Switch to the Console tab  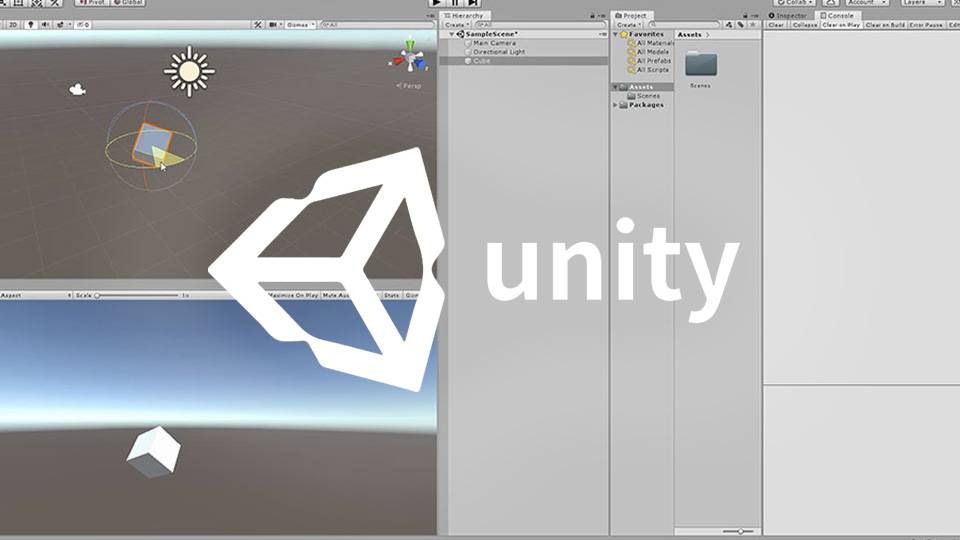click(837, 15)
